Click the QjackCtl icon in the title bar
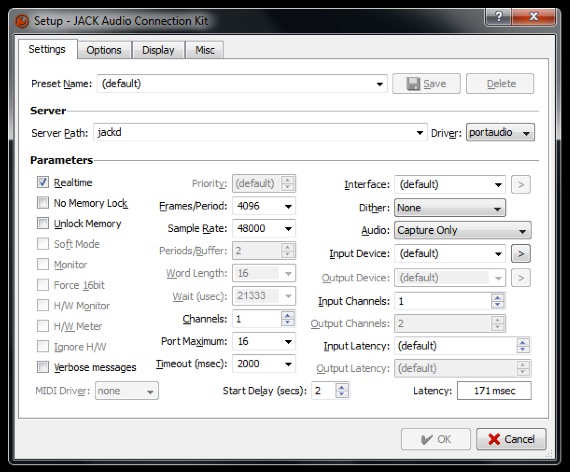 pos(22,21)
